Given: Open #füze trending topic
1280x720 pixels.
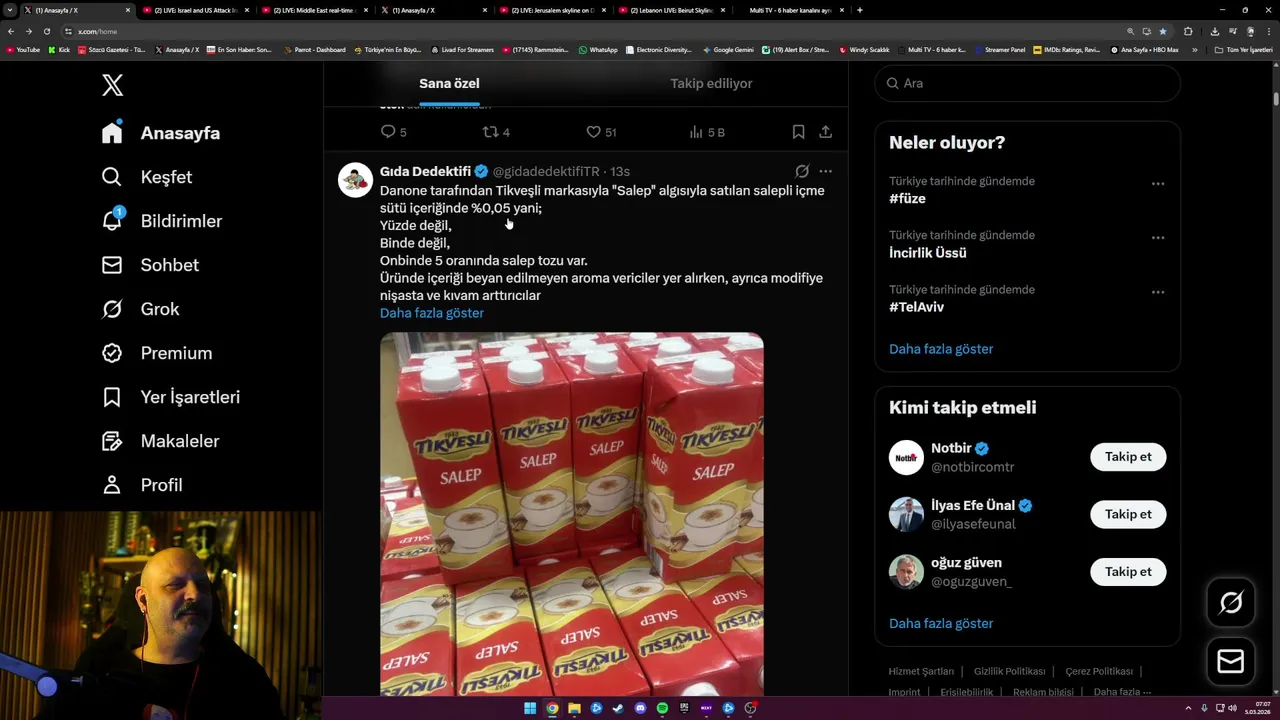Looking at the screenshot, I should click(907, 199).
